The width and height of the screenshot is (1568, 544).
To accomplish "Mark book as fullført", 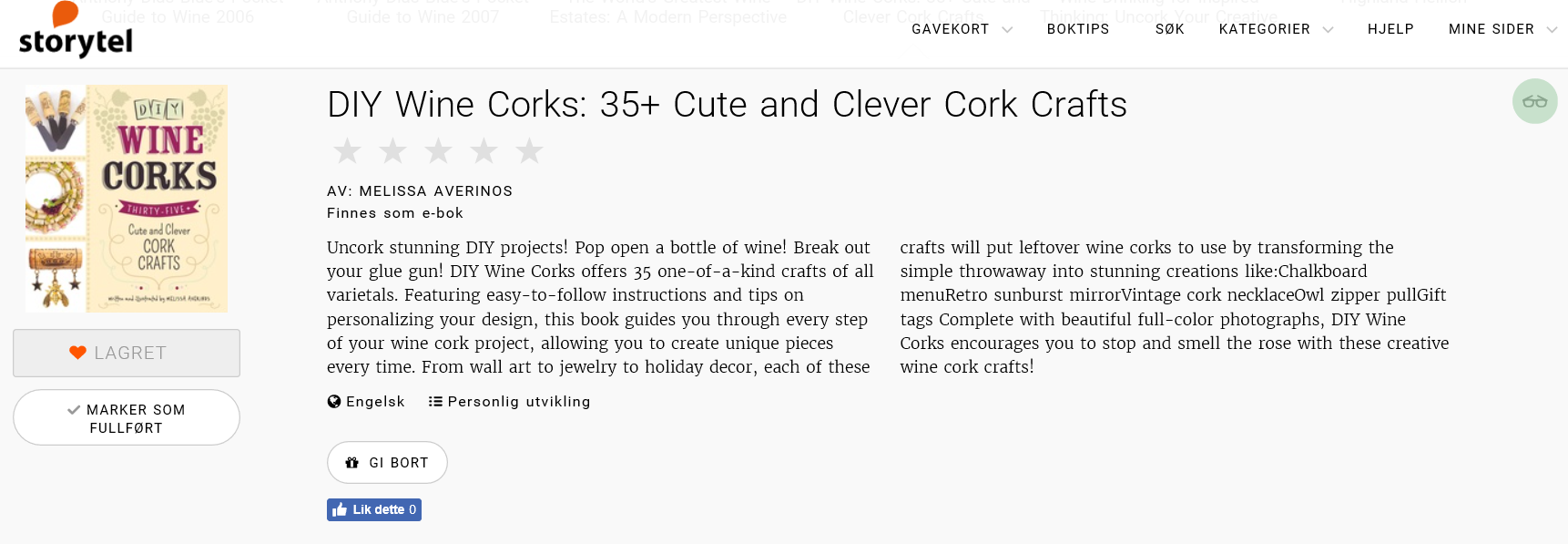I will tap(127, 418).
